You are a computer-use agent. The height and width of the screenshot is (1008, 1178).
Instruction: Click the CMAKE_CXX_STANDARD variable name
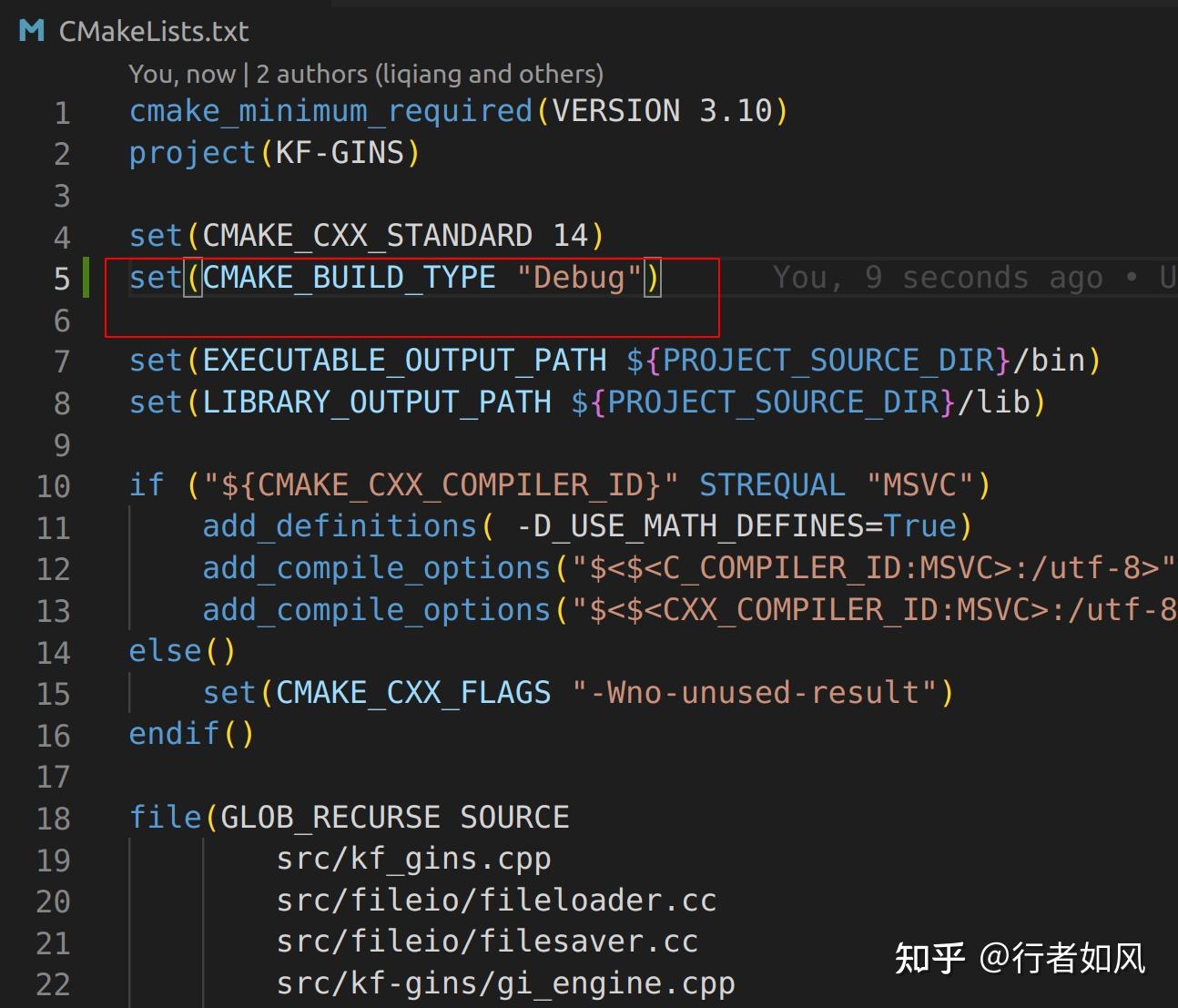[x=367, y=236]
